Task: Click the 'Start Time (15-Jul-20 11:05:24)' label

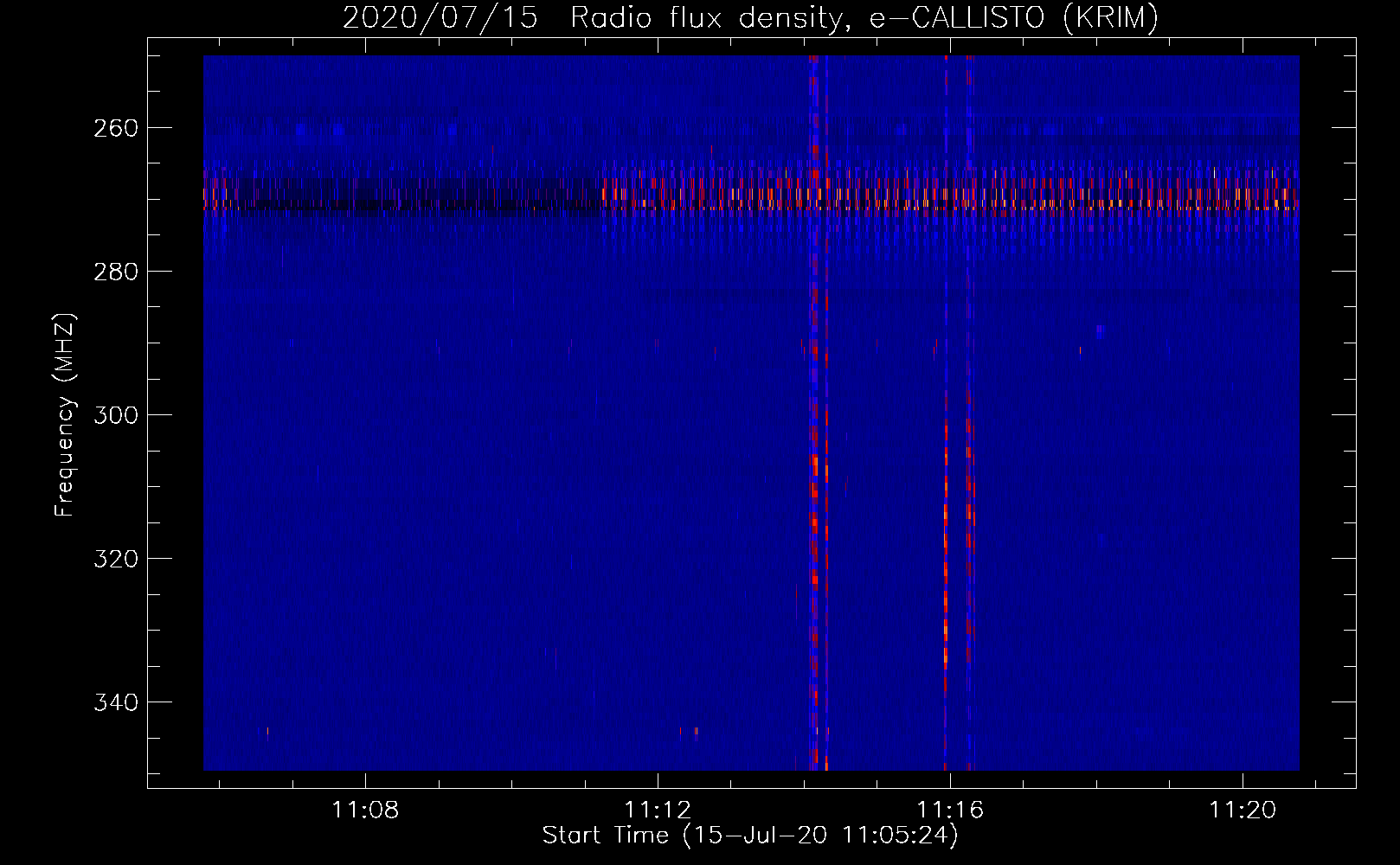Action: coord(750,836)
